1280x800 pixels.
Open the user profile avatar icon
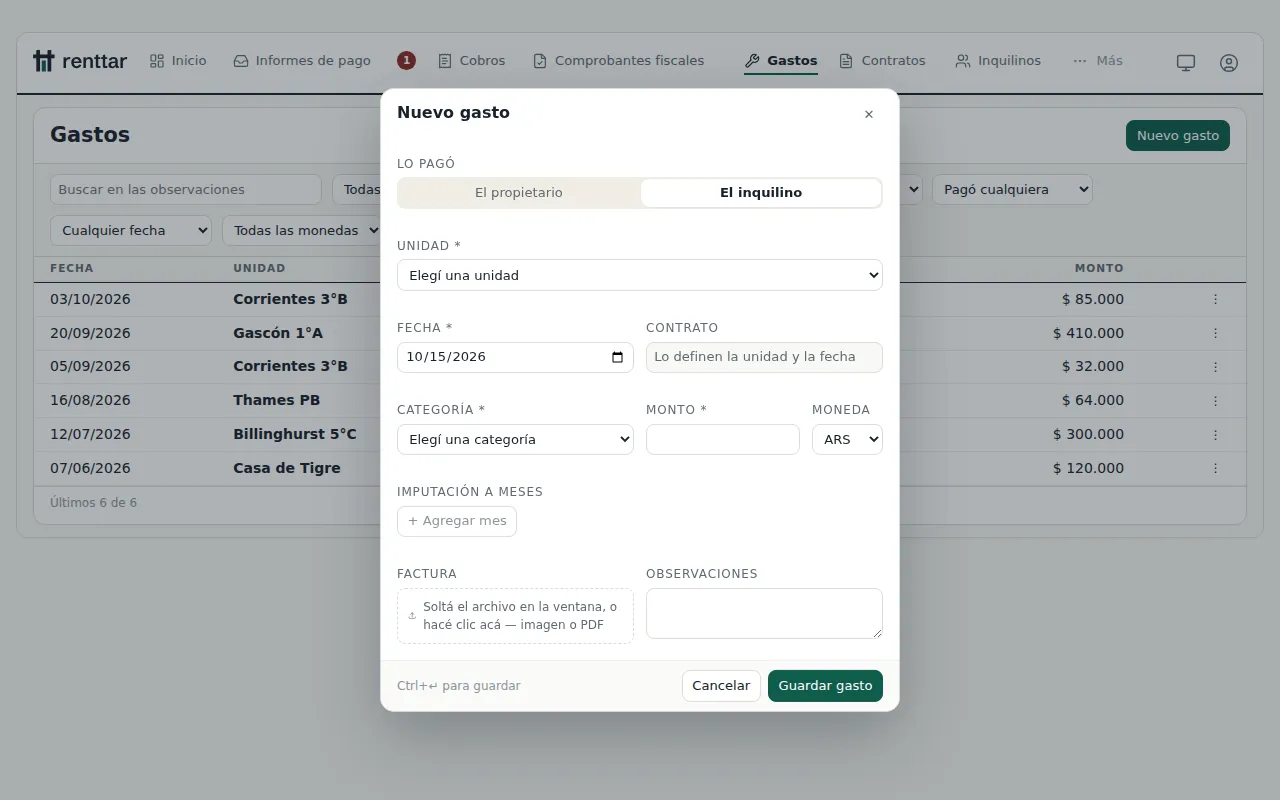(x=1229, y=62)
